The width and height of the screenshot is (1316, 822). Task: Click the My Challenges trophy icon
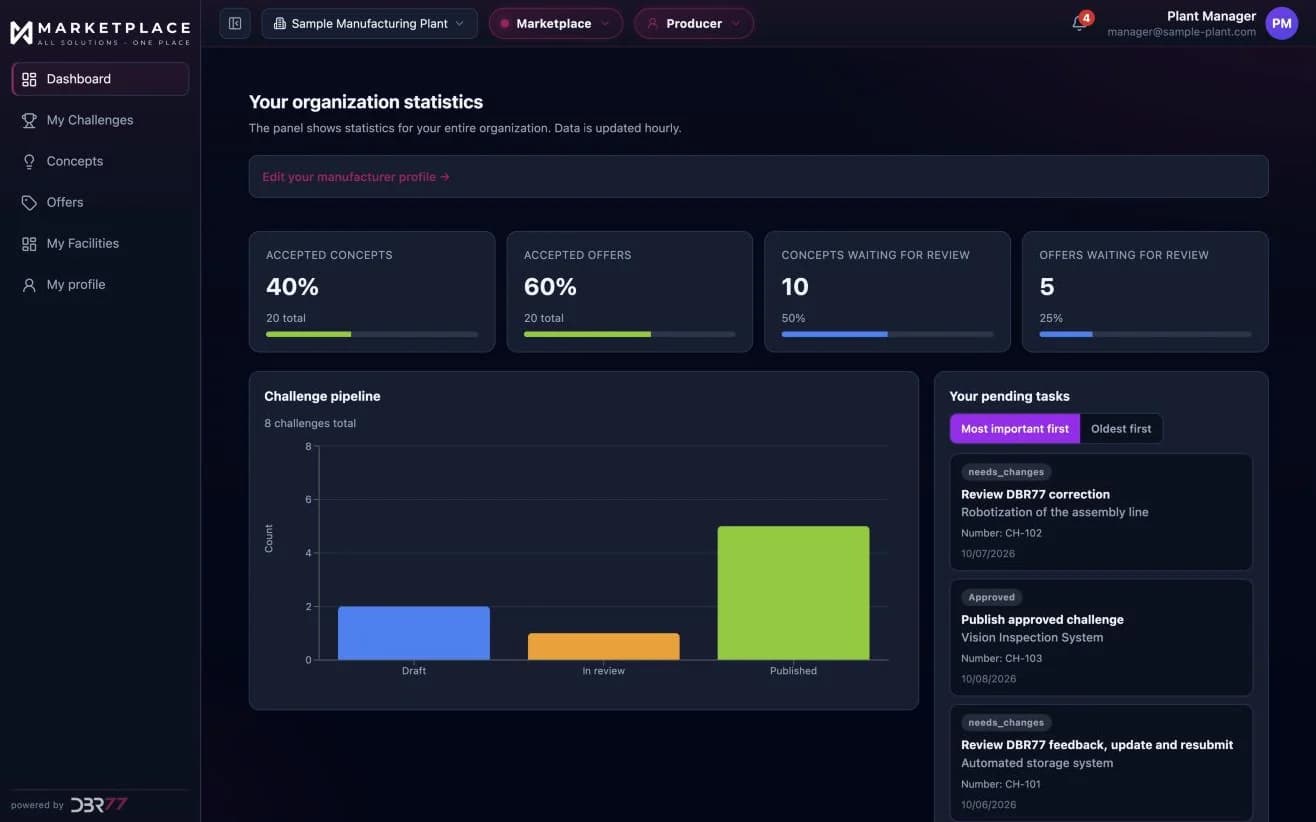click(29, 120)
